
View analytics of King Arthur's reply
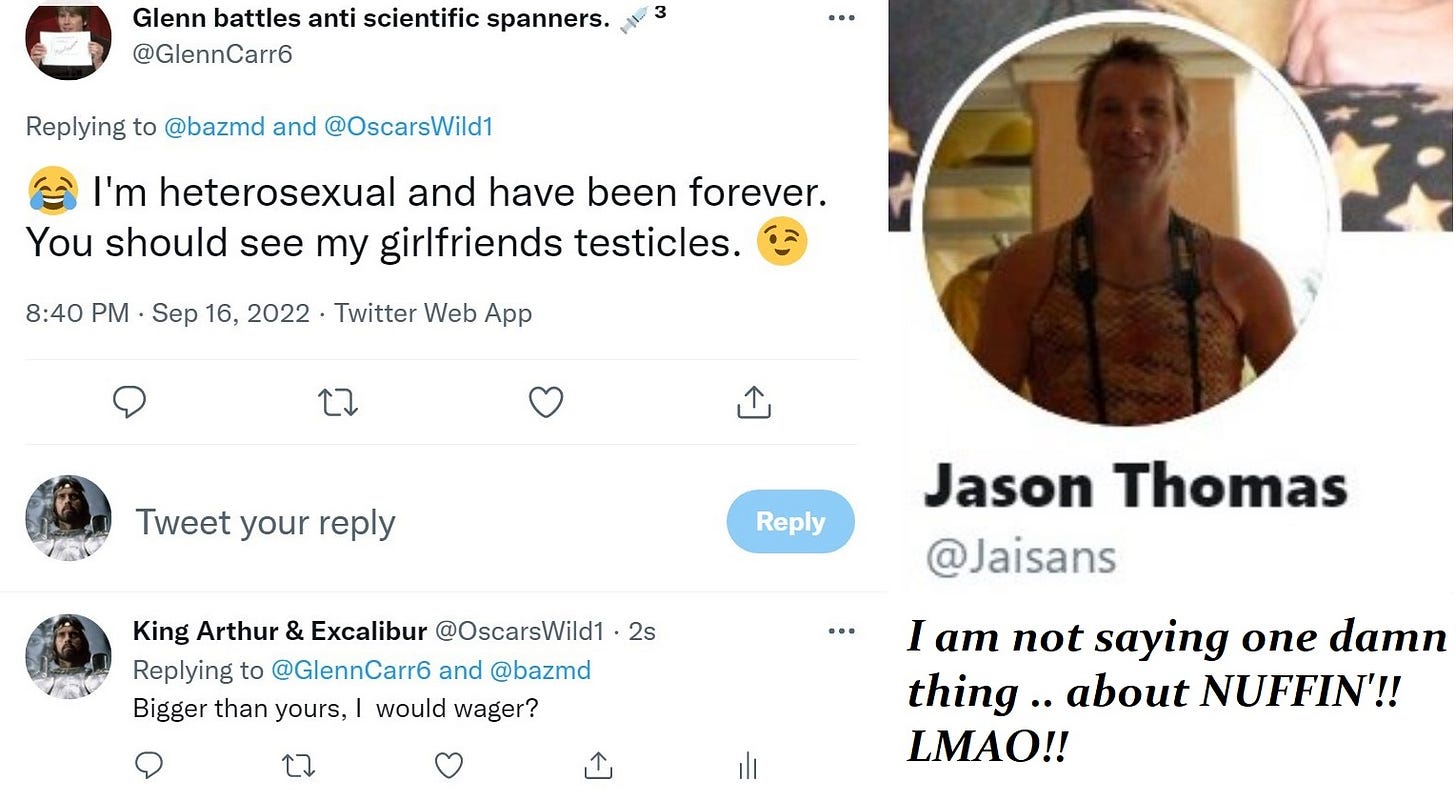[746, 766]
